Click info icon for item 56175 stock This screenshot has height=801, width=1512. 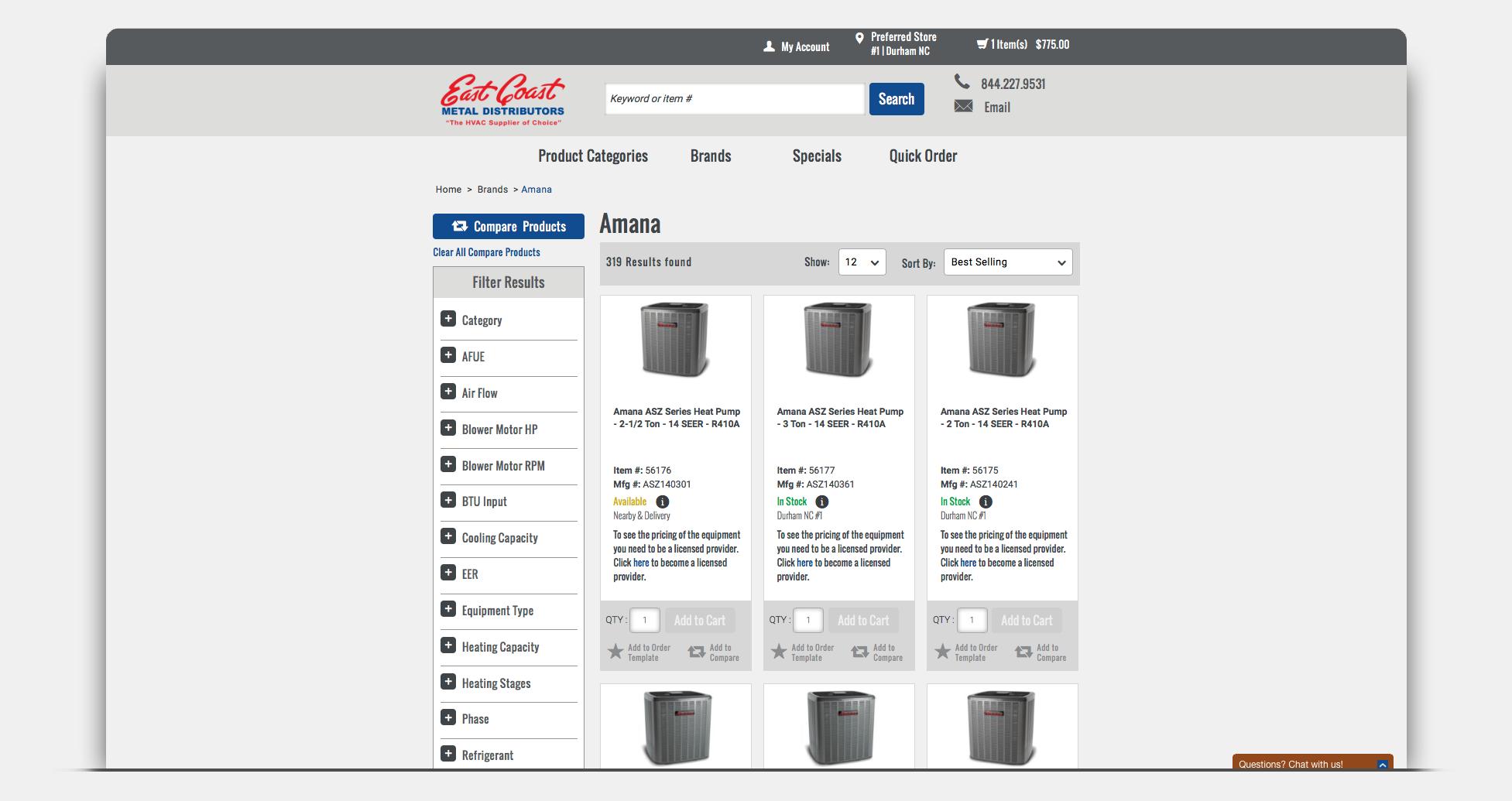[985, 501]
